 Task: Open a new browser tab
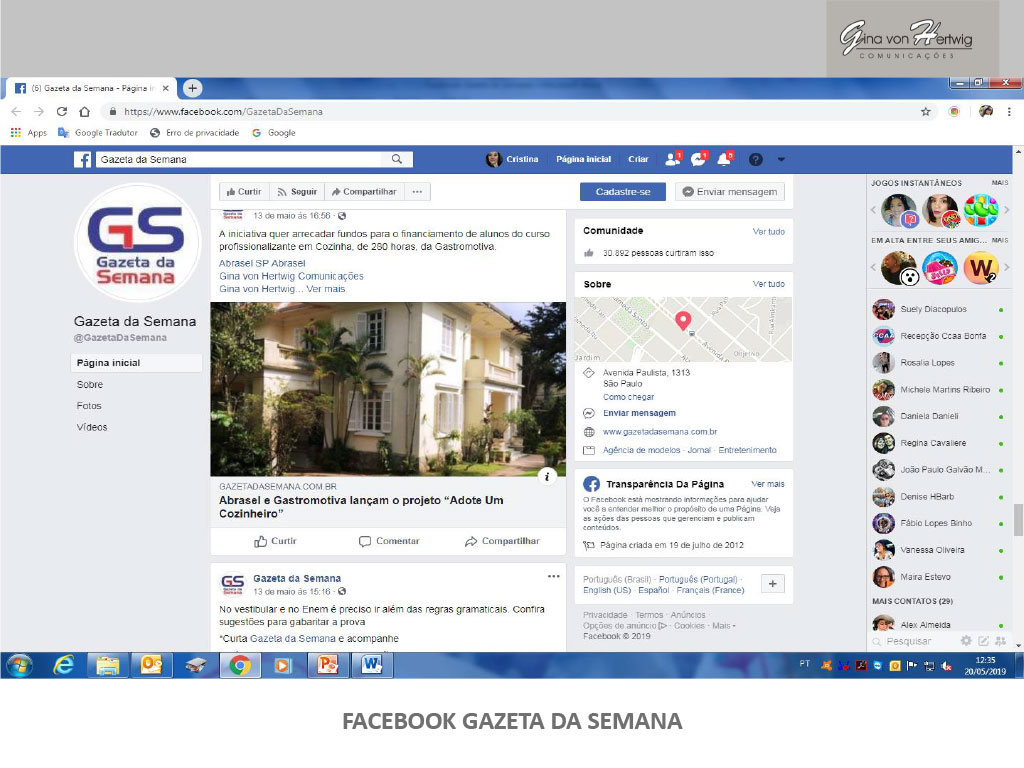[192, 88]
